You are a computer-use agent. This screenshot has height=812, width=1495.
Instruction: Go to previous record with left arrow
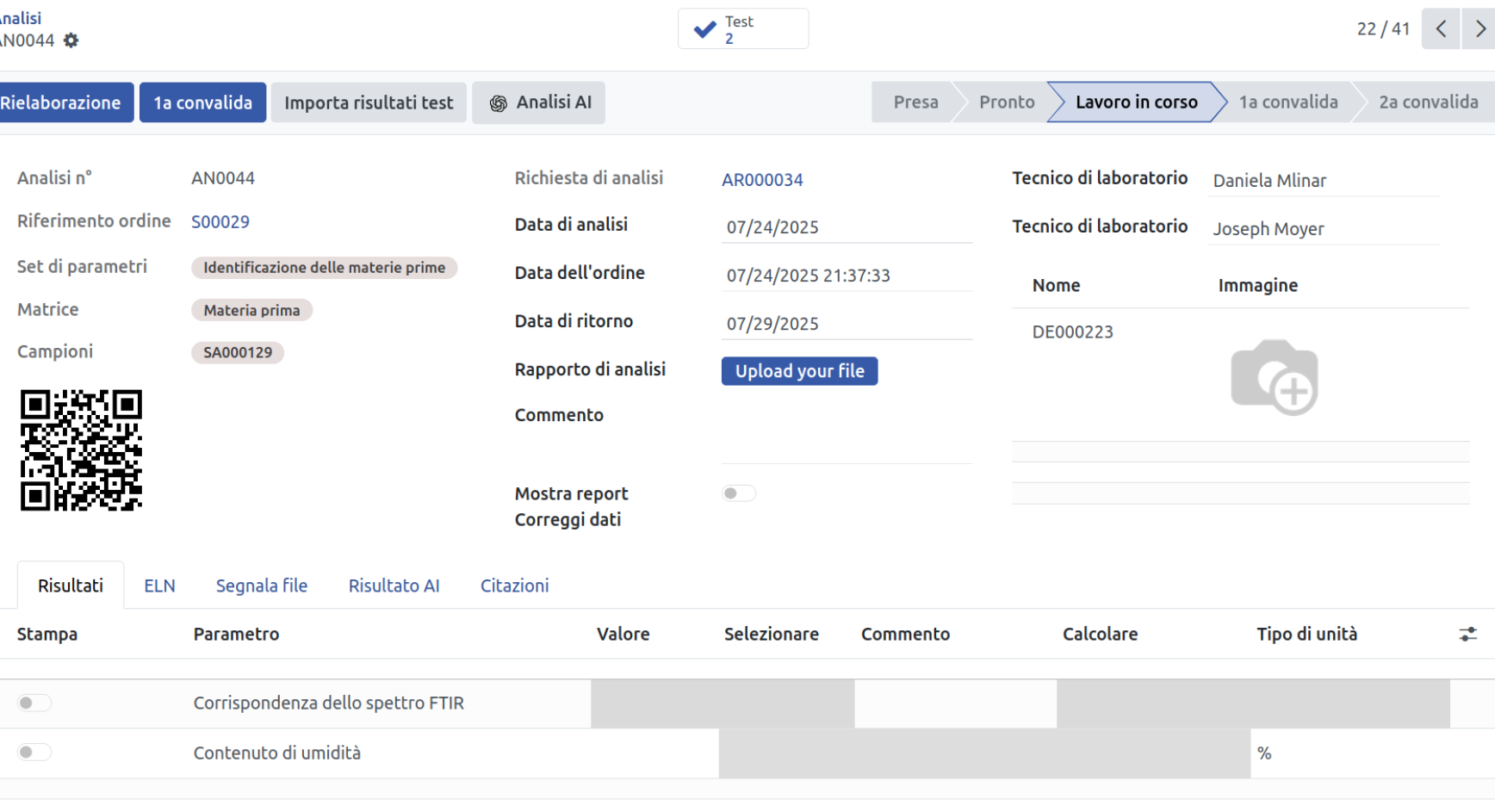click(x=1440, y=29)
